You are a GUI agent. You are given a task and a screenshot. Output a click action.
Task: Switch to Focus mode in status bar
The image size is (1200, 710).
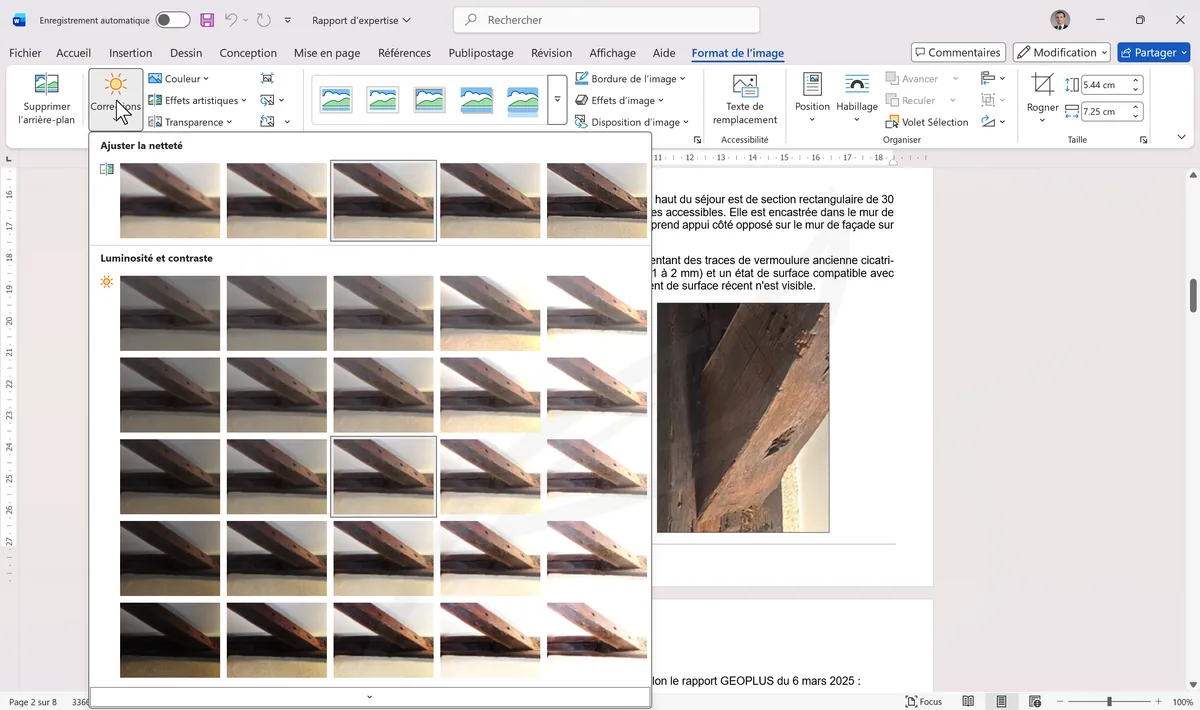[x=923, y=701]
